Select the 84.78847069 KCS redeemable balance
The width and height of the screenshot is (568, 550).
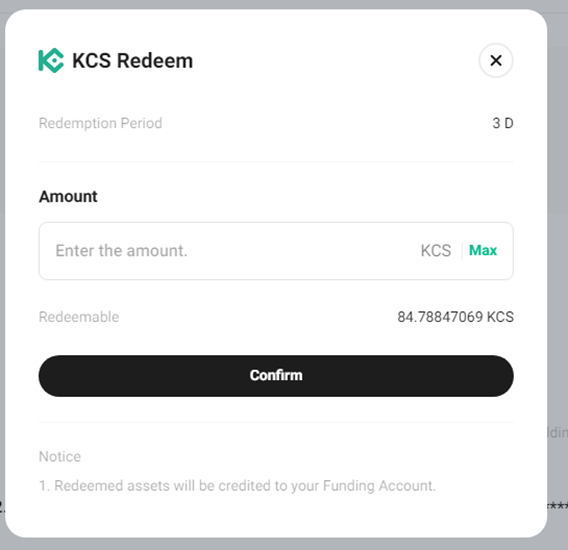[x=455, y=317]
